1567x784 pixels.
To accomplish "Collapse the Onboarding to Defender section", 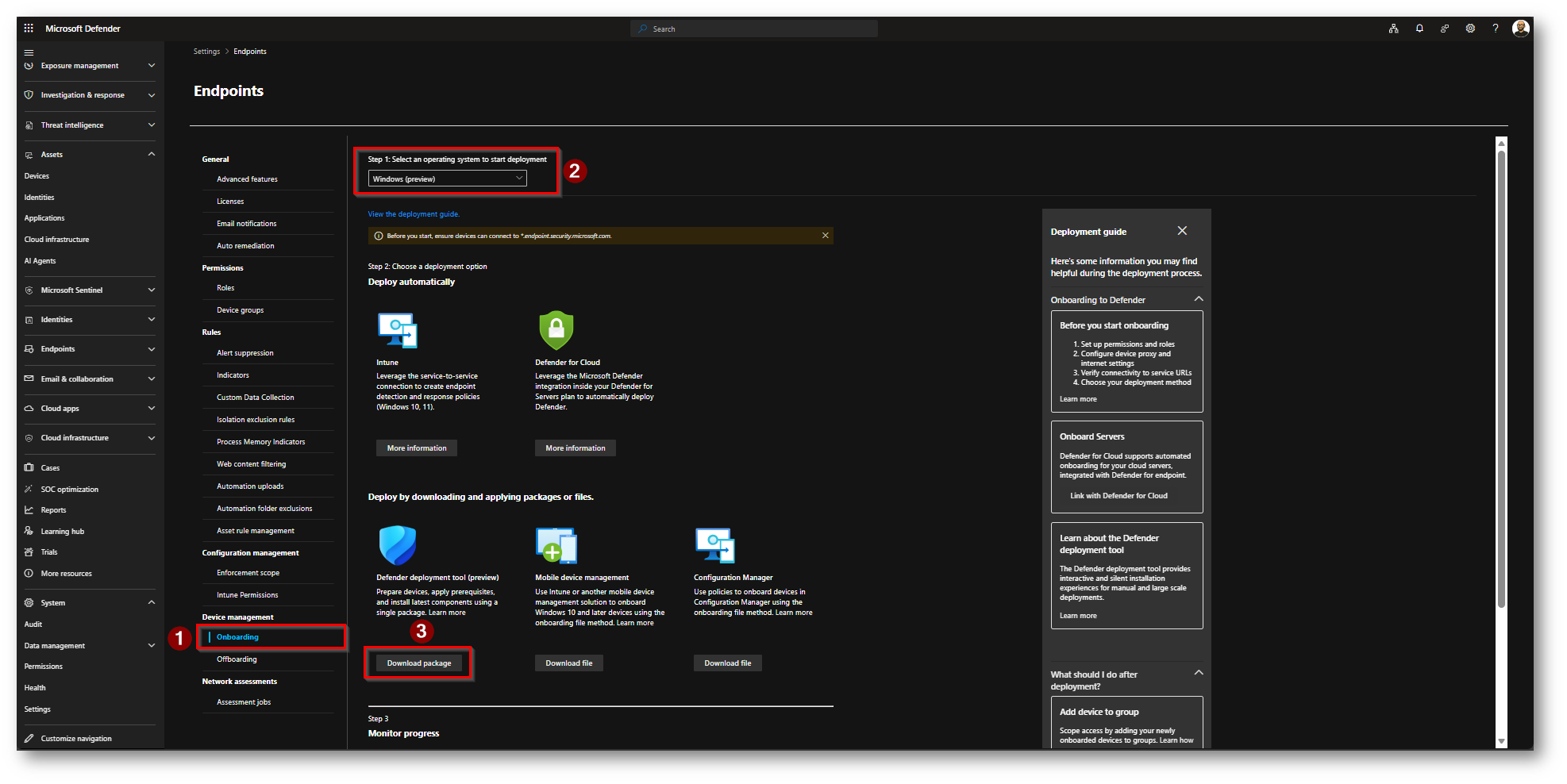I will click(1199, 299).
